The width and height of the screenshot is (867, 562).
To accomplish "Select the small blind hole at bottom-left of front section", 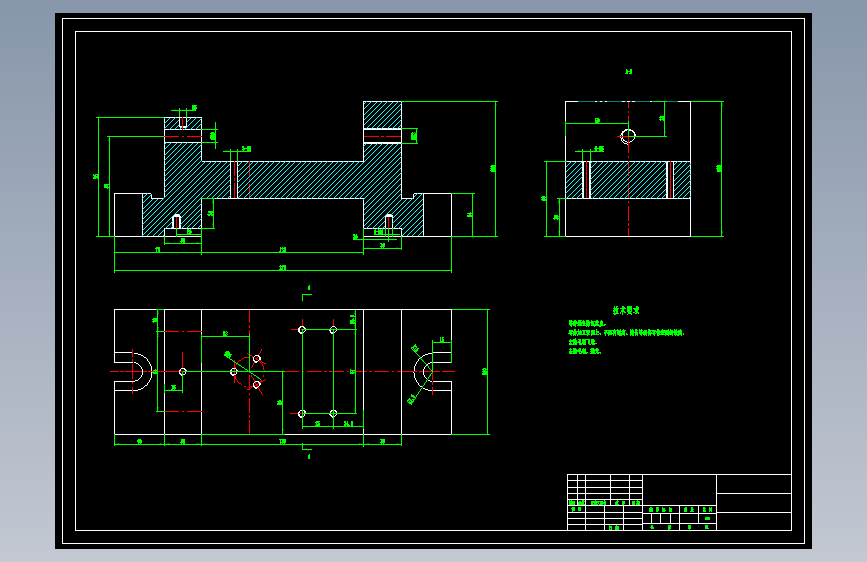I will tap(176, 221).
